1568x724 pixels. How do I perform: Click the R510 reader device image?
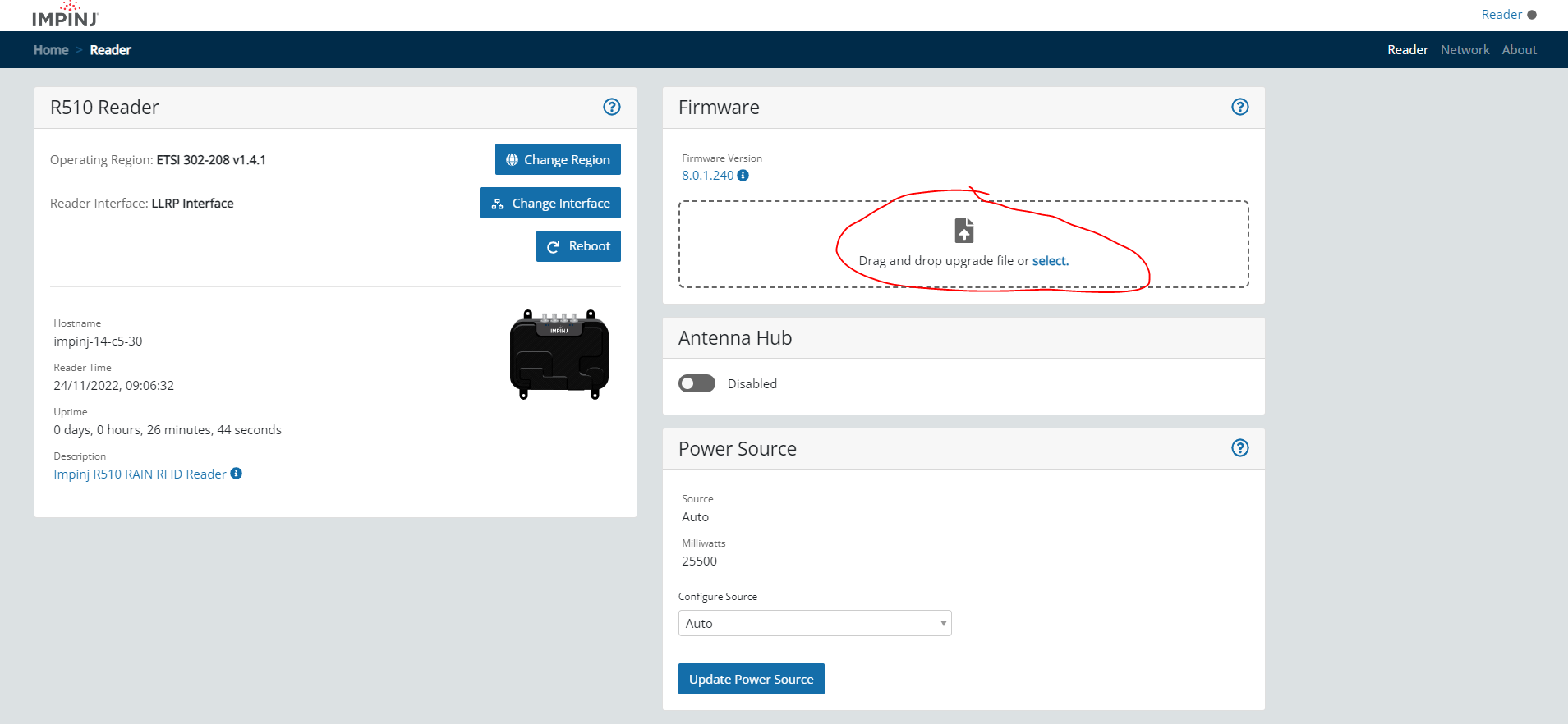point(559,355)
